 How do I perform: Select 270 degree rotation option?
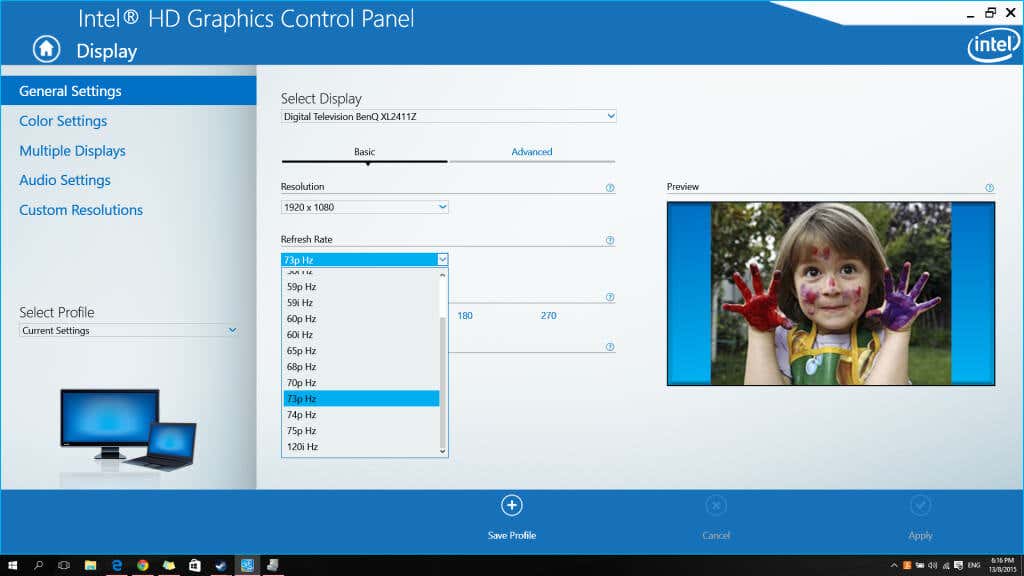[x=548, y=316]
